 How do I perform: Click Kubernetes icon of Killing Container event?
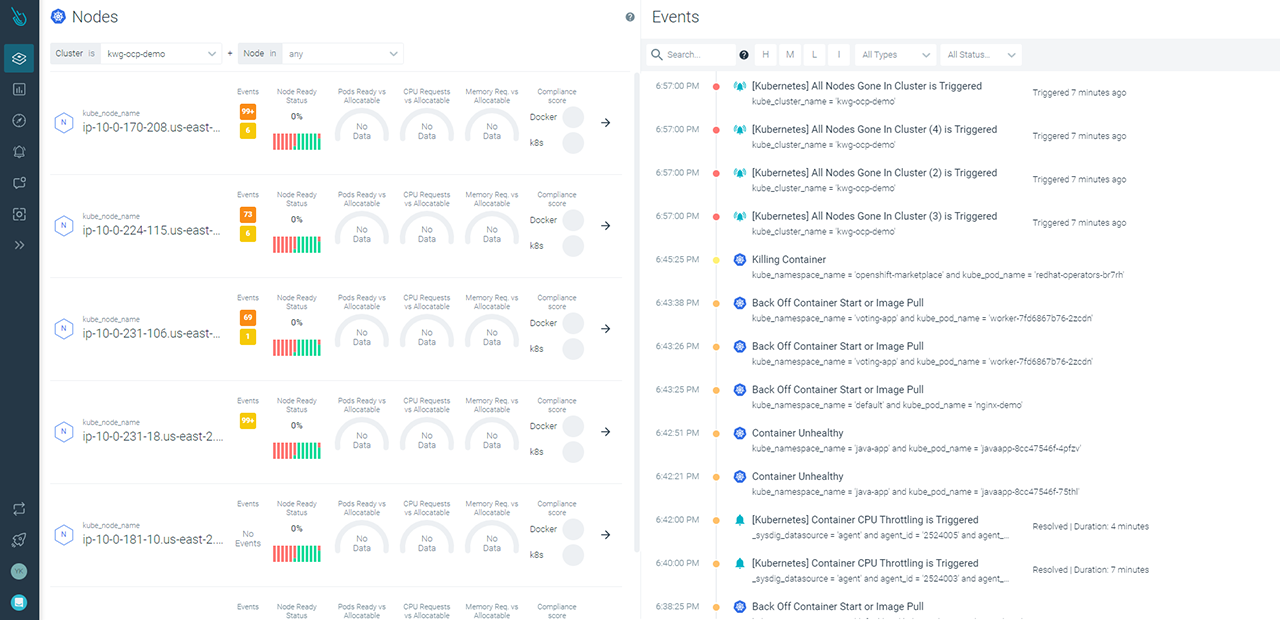click(740, 259)
